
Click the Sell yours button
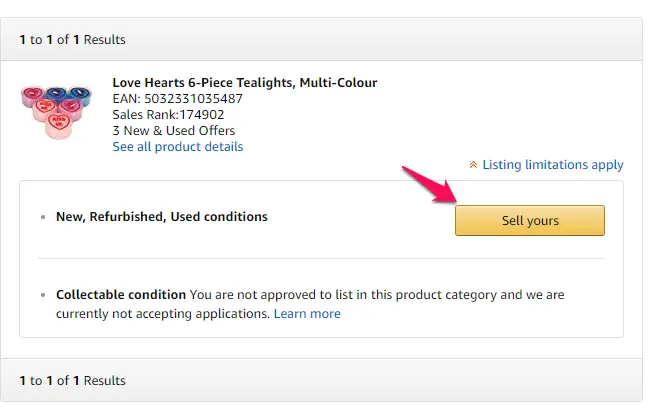[530, 220]
